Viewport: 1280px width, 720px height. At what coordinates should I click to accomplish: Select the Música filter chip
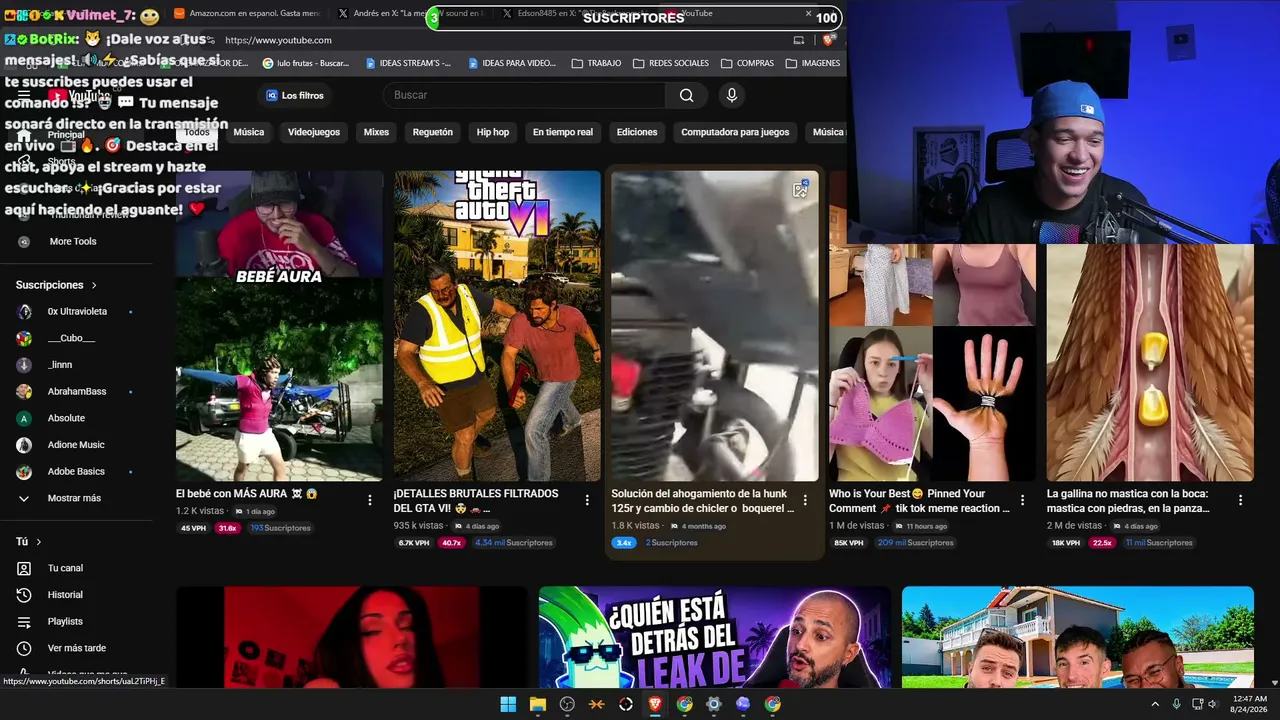249,132
